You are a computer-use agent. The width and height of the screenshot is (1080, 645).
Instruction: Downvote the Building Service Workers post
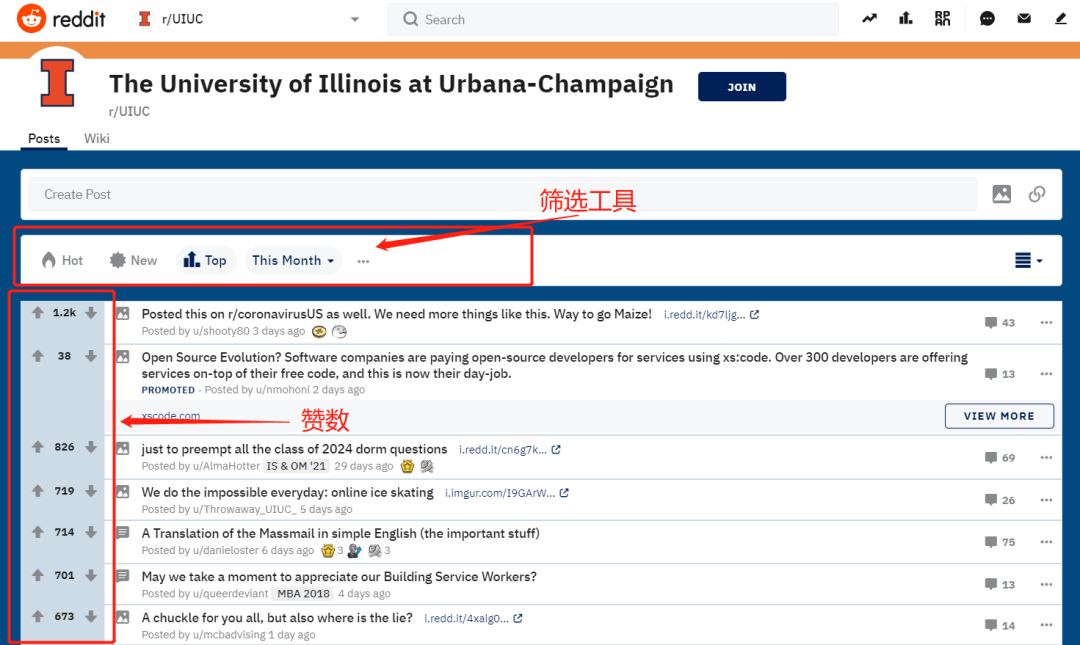[x=91, y=575]
